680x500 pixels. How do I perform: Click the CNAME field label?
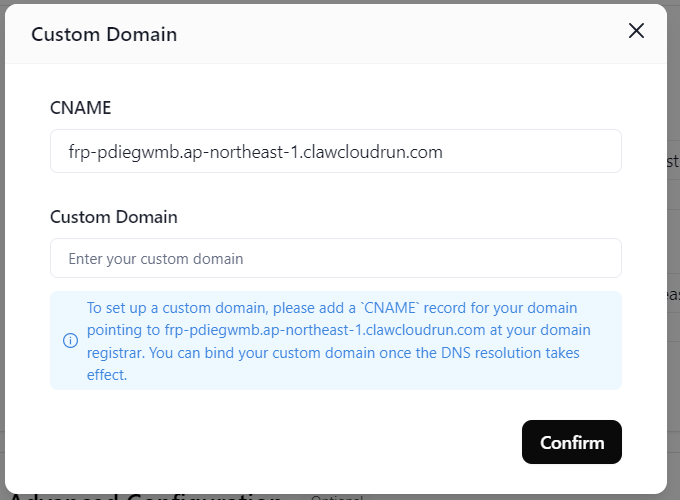coord(80,107)
